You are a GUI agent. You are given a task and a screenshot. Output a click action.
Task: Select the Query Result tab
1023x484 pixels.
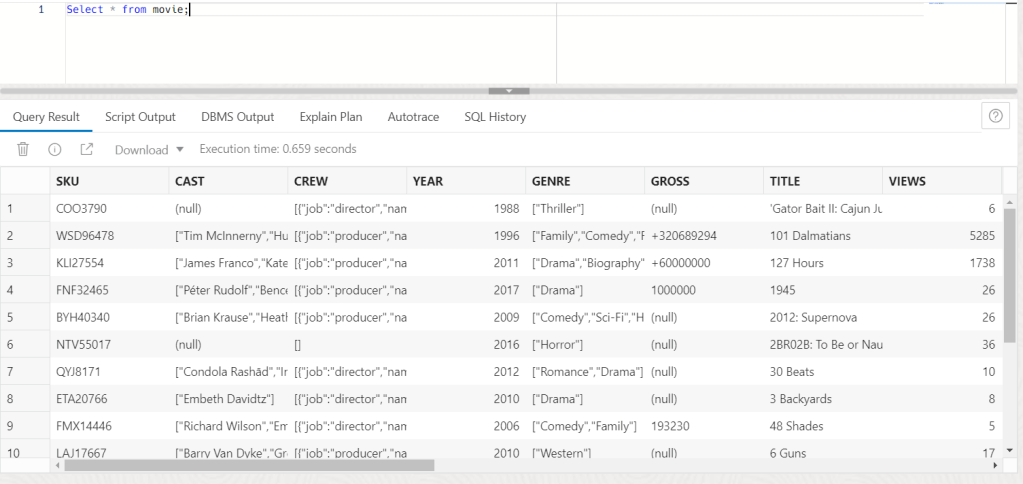click(x=46, y=117)
